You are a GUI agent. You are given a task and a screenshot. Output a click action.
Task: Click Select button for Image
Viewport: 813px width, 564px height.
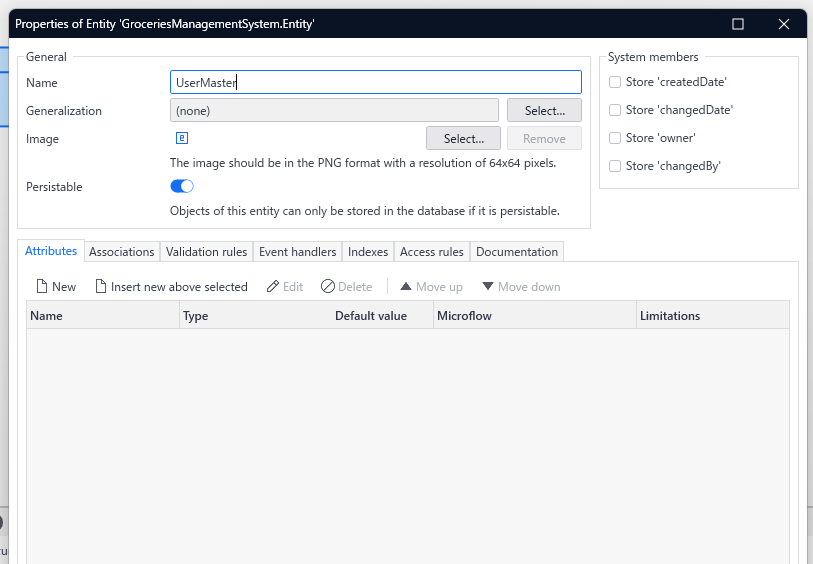tap(464, 138)
